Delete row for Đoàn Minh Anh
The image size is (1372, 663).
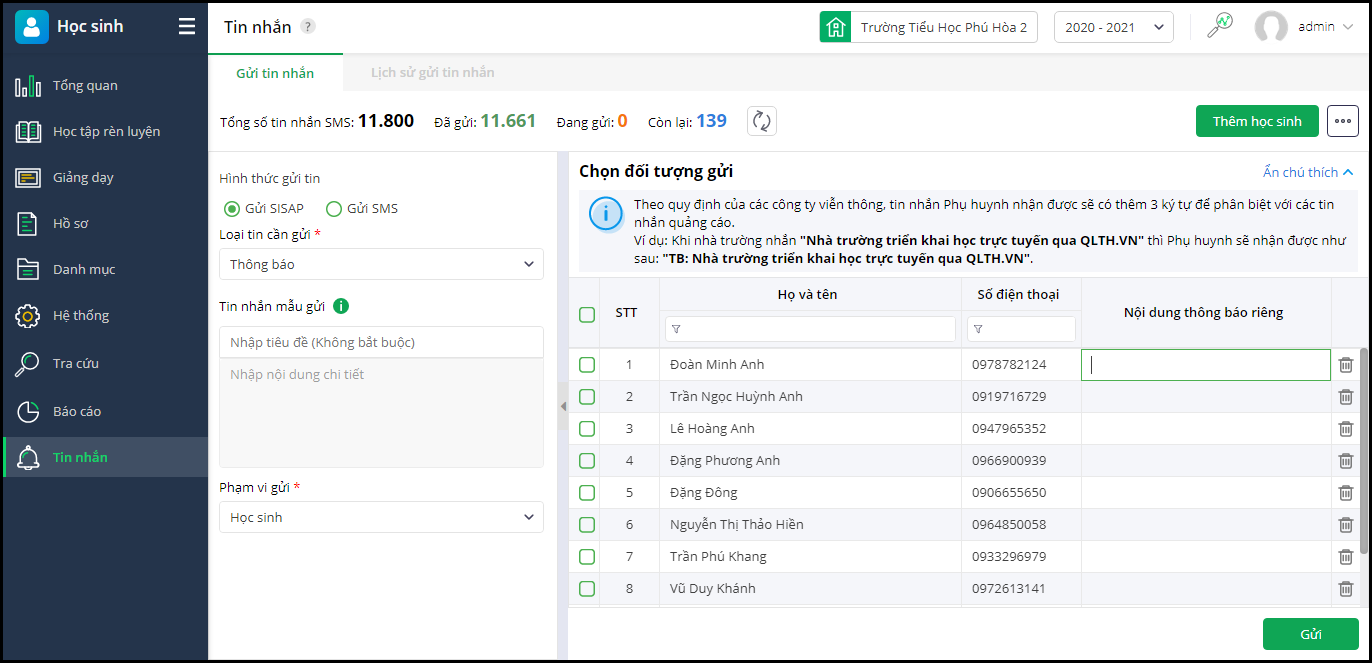click(x=1346, y=365)
